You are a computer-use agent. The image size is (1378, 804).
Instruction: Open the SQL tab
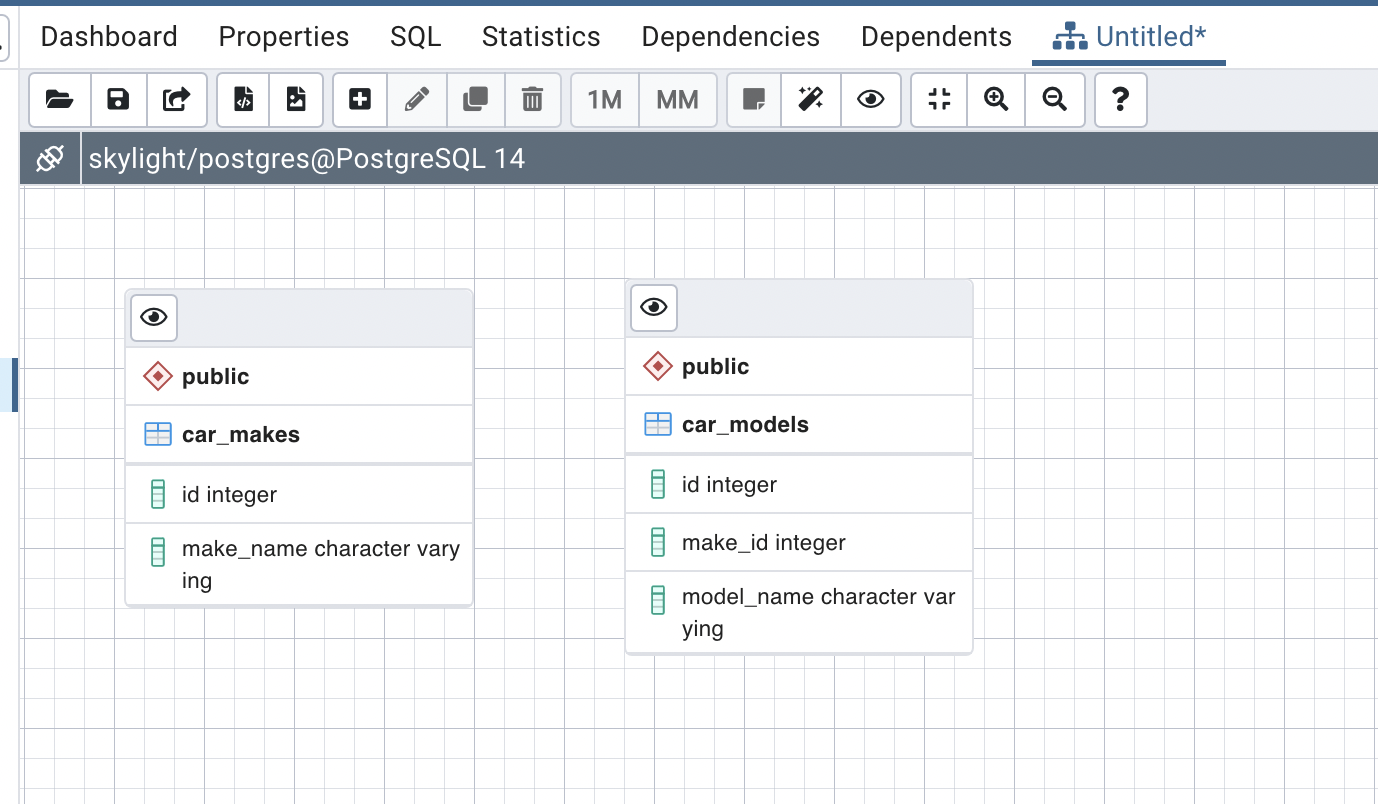coord(415,37)
